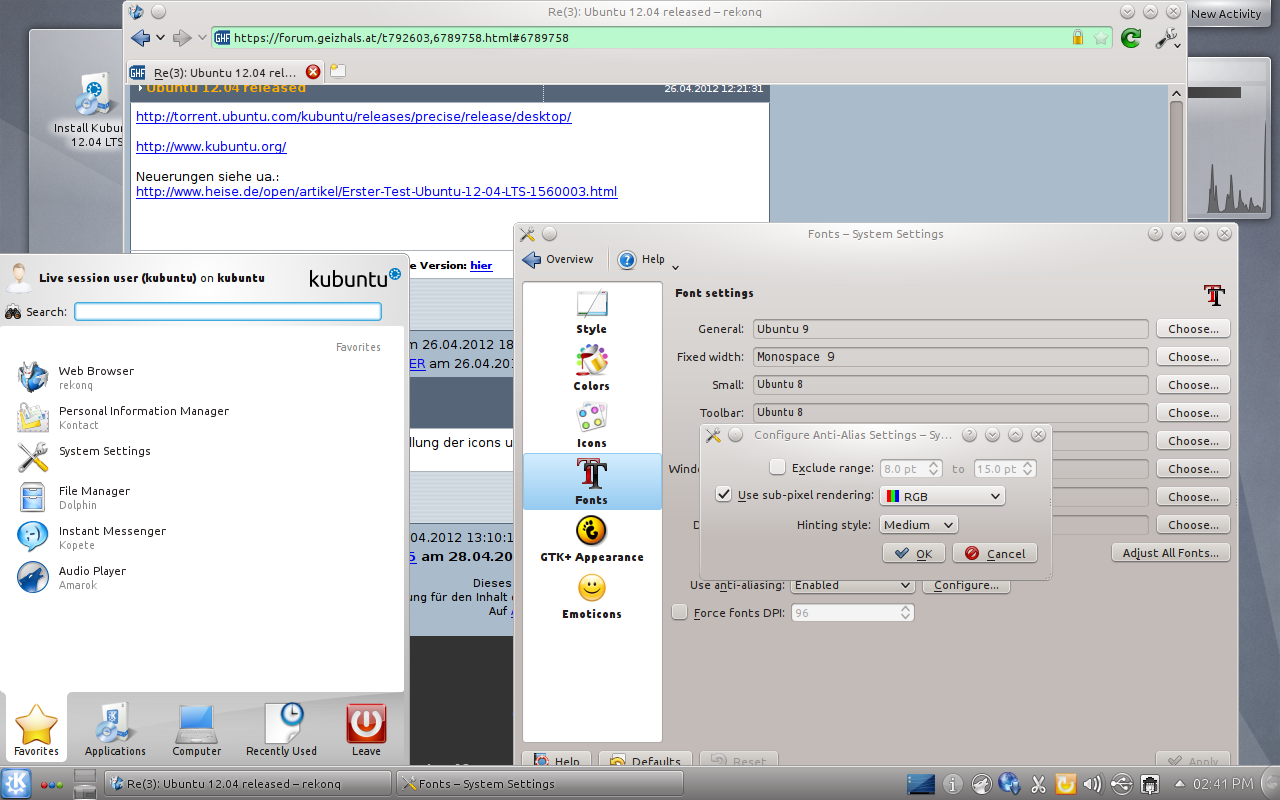Open the Icons settings module
The width and height of the screenshot is (1280, 800).
[591, 426]
